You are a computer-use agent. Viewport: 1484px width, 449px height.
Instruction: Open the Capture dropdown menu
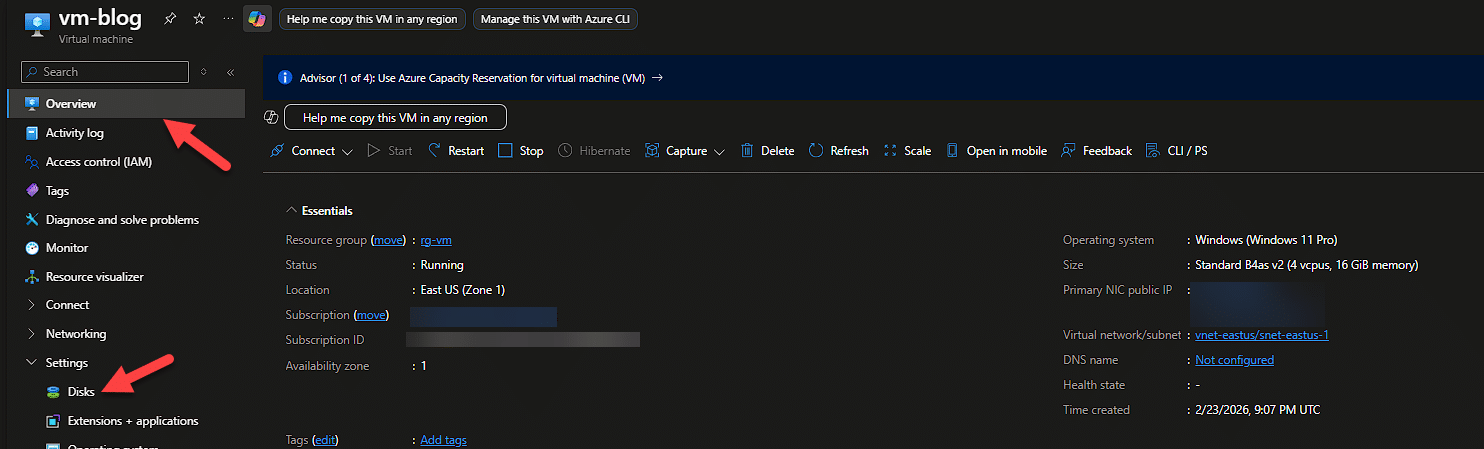click(x=686, y=151)
